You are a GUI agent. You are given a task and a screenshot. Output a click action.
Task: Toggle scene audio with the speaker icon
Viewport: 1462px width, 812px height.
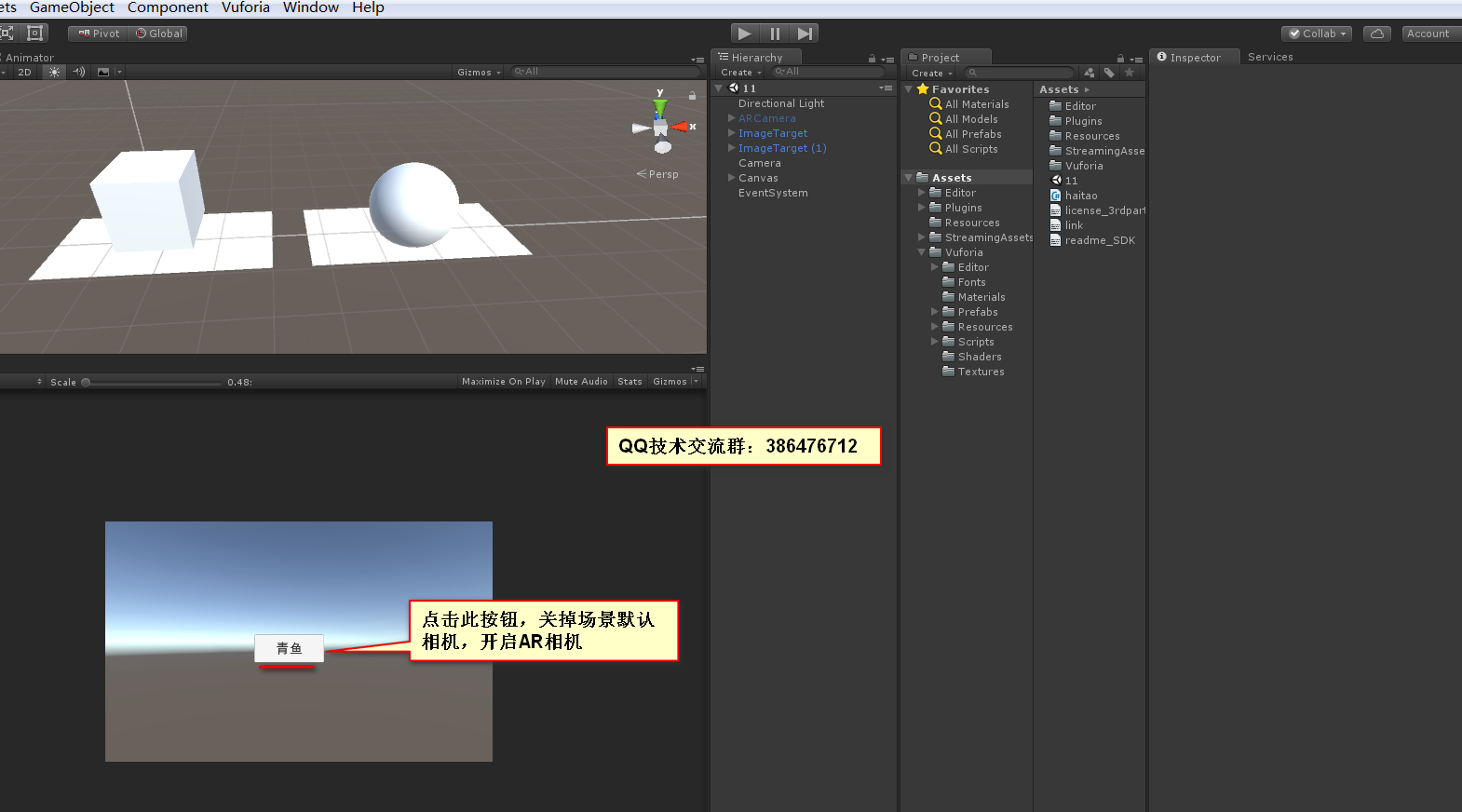(79, 72)
